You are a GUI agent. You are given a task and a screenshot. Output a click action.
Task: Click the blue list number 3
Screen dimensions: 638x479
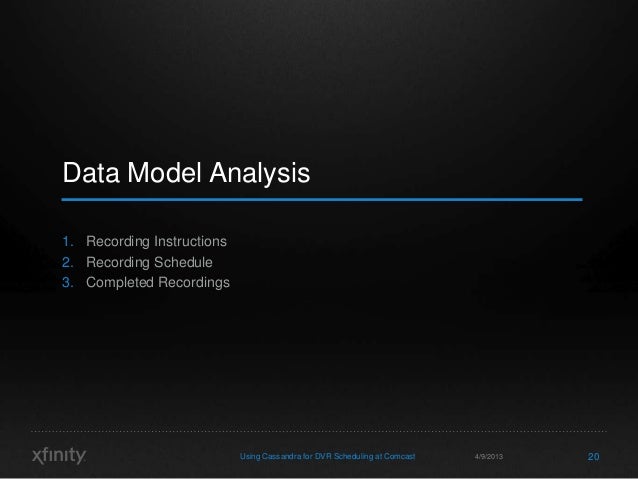pos(68,282)
